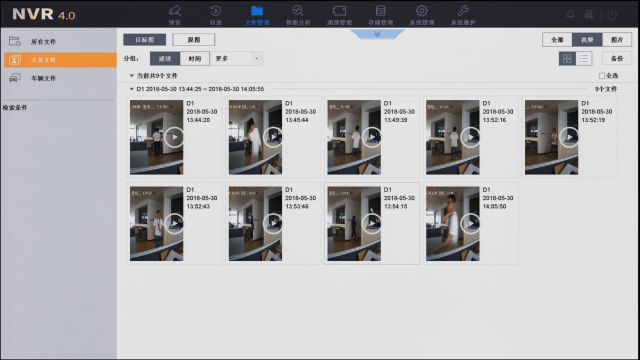Click the NVR 4.0 logo
The height and width of the screenshot is (360, 640).
(44, 14)
